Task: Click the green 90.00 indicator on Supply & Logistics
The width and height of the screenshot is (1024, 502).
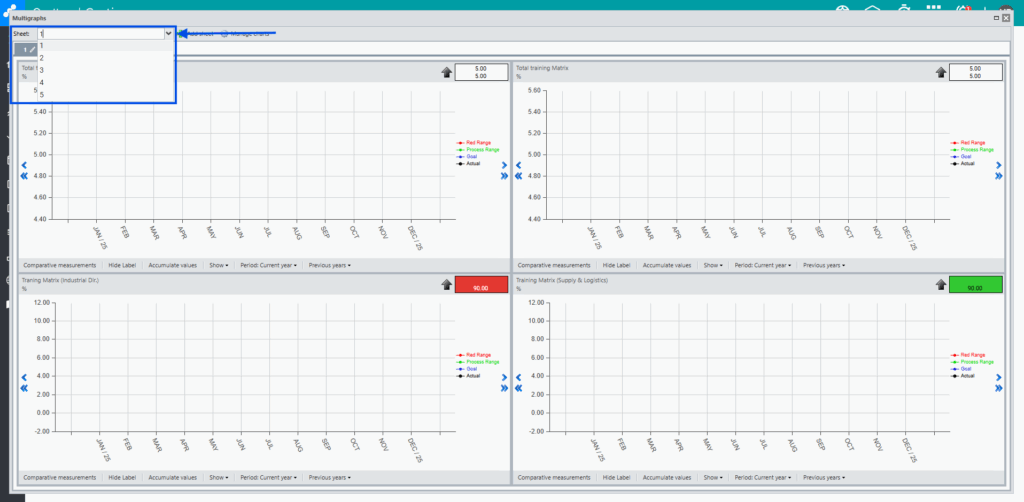Action: point(976,285)
